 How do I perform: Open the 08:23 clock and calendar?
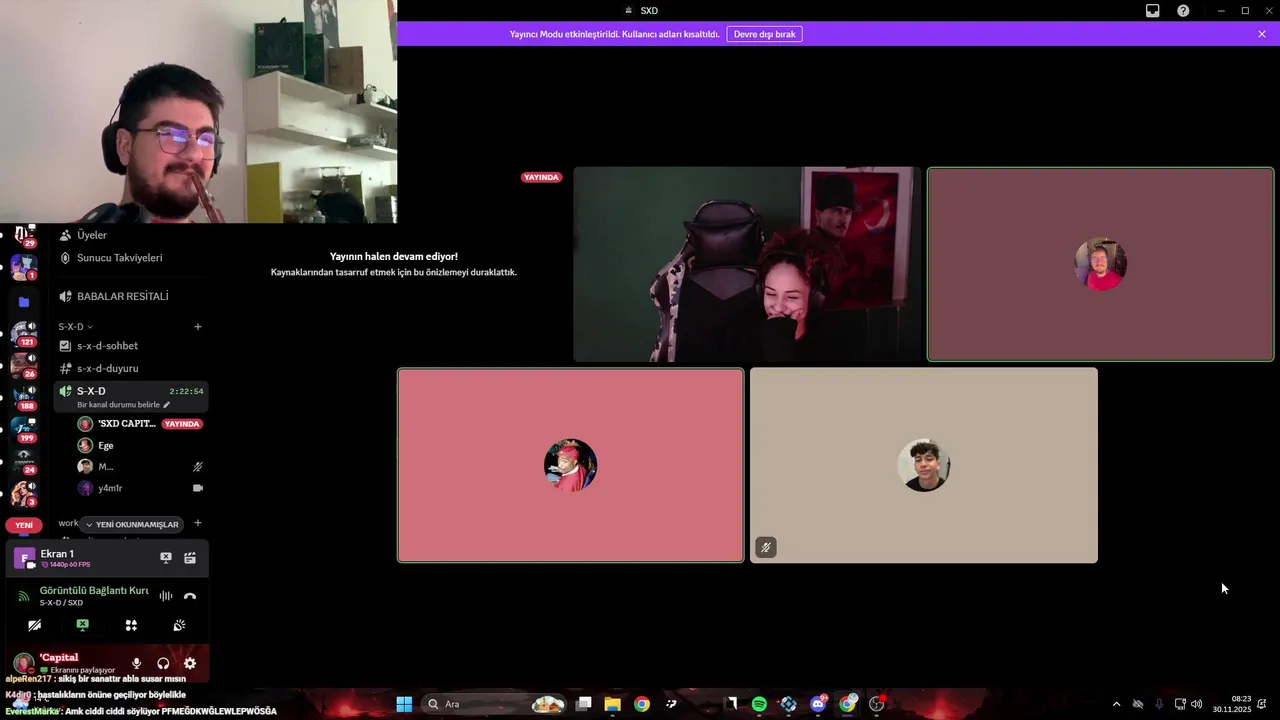point(1231,704)
